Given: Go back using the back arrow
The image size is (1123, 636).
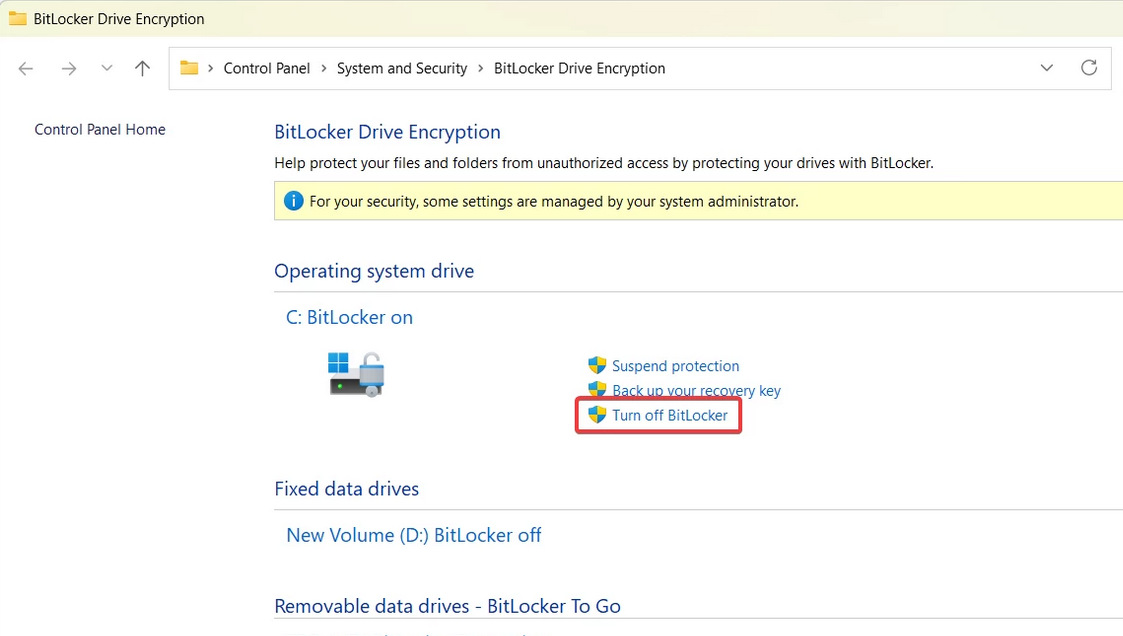Looking at the screenshot, I should 26,68.
